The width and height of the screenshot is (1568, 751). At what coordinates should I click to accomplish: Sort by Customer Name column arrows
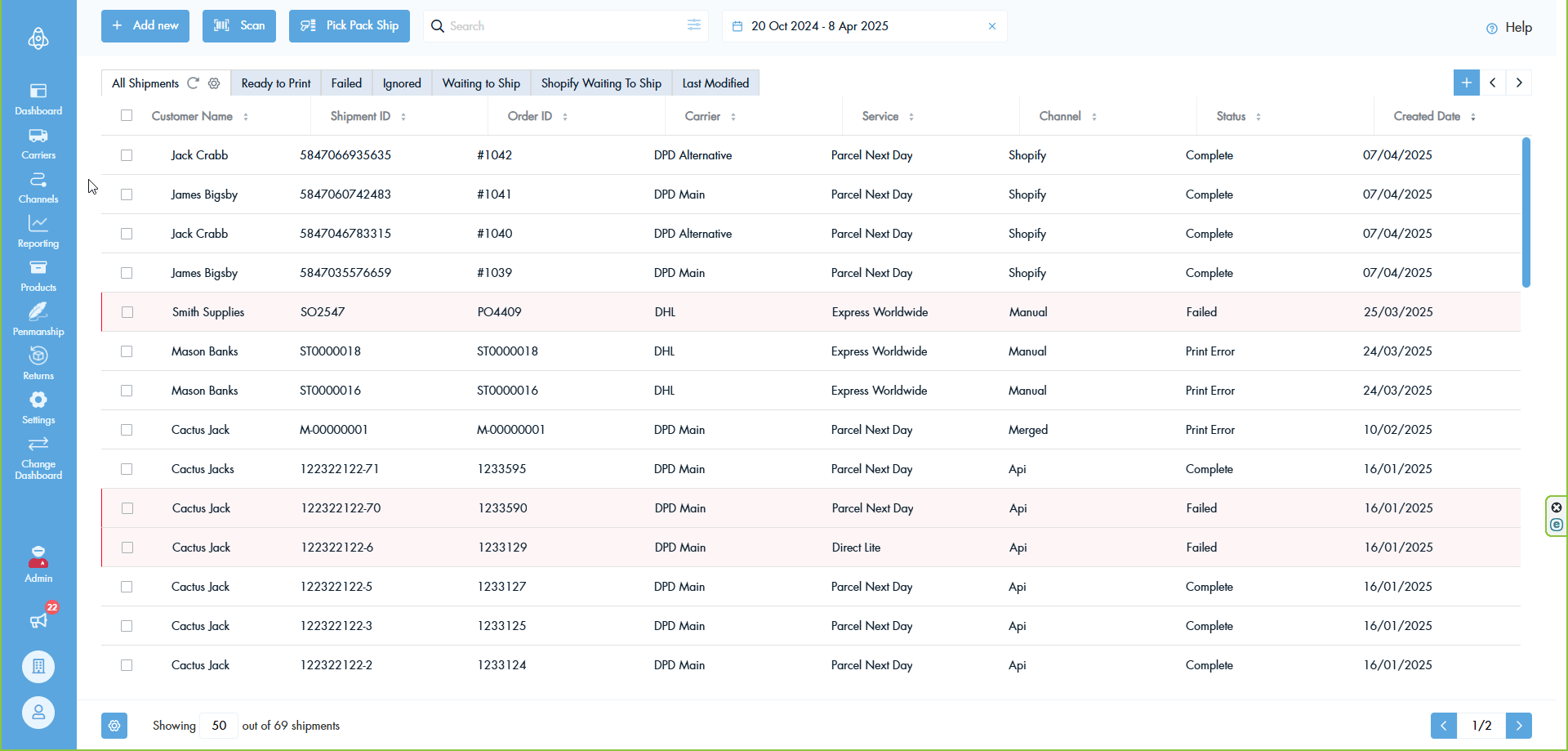(x=246, y=117)
